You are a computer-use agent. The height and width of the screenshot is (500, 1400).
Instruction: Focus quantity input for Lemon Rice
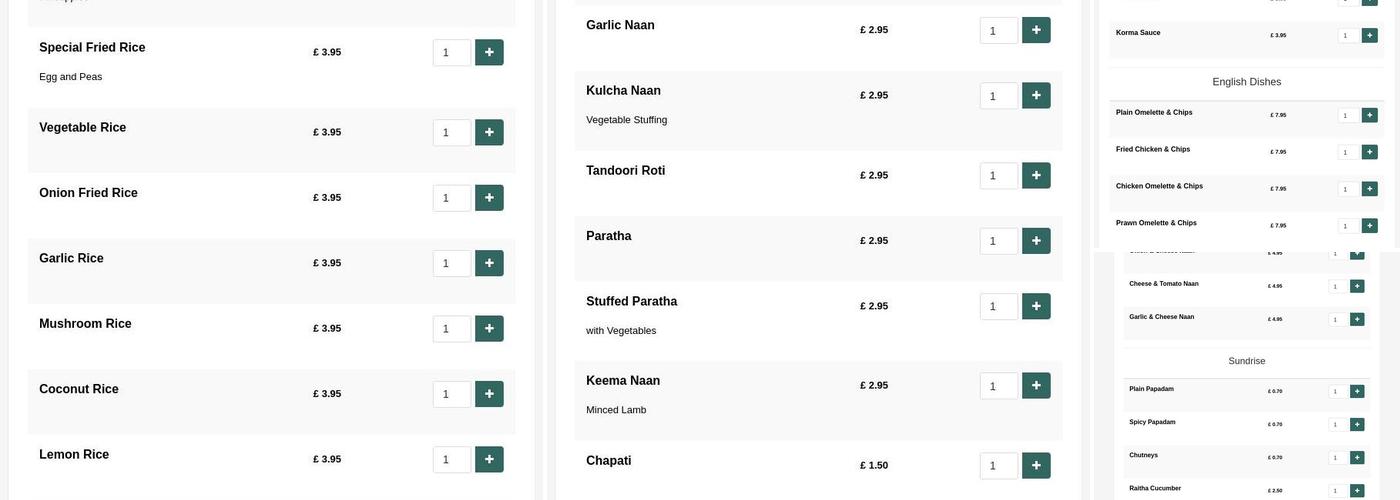451,460
